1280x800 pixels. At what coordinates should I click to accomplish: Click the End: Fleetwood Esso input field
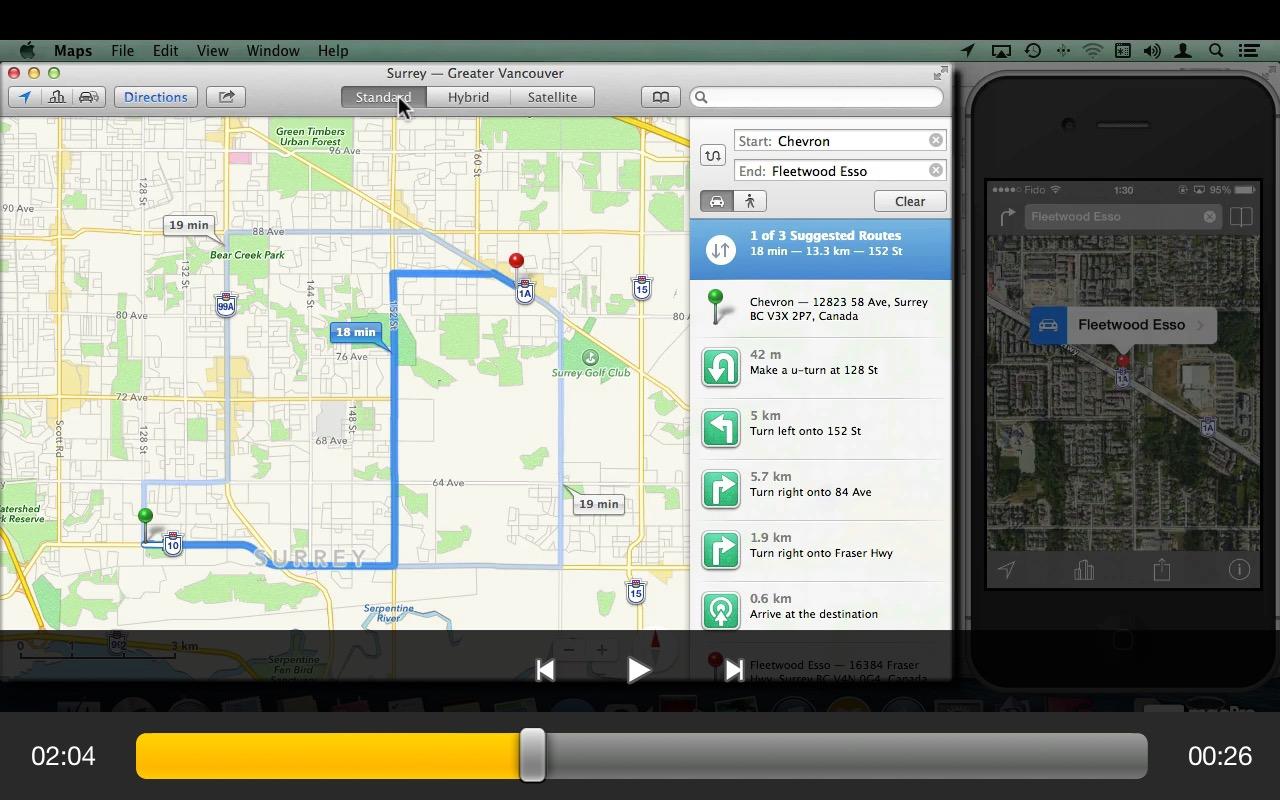[840, 171]
